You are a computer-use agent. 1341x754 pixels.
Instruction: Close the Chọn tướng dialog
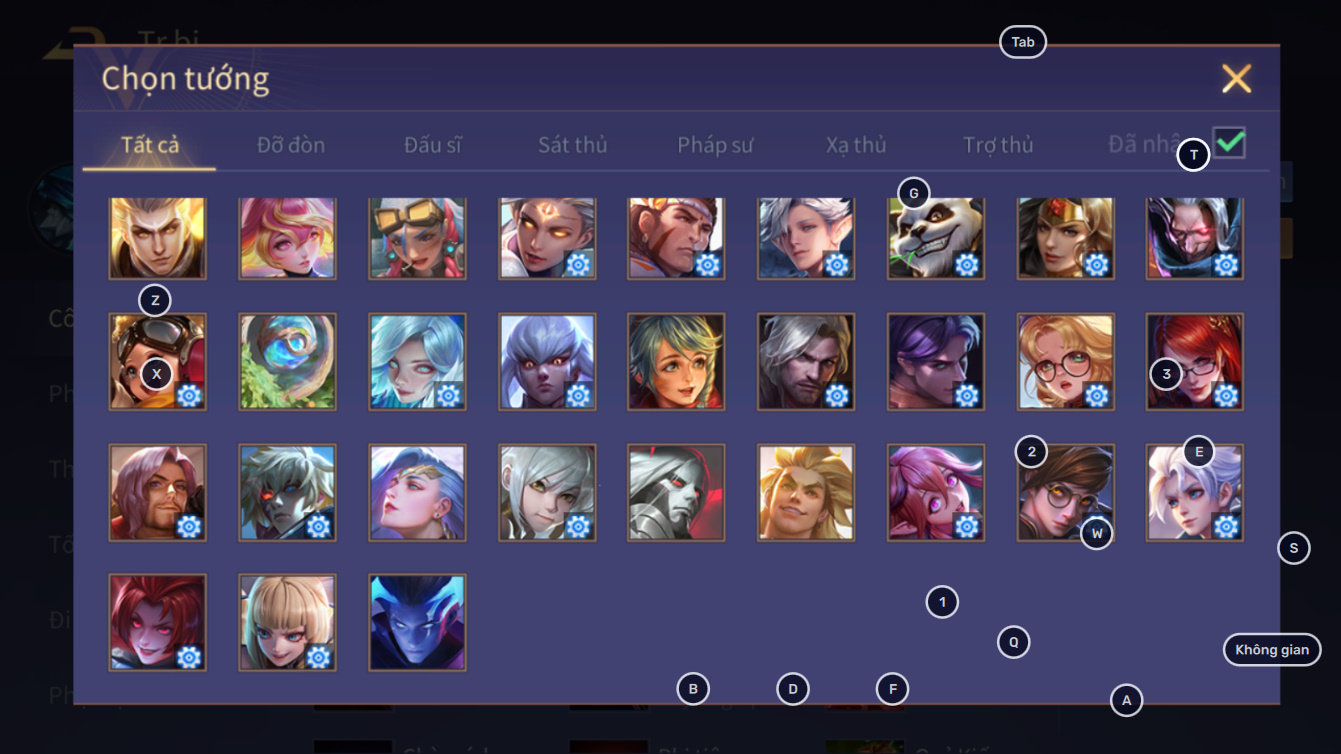coord(1236,78)
